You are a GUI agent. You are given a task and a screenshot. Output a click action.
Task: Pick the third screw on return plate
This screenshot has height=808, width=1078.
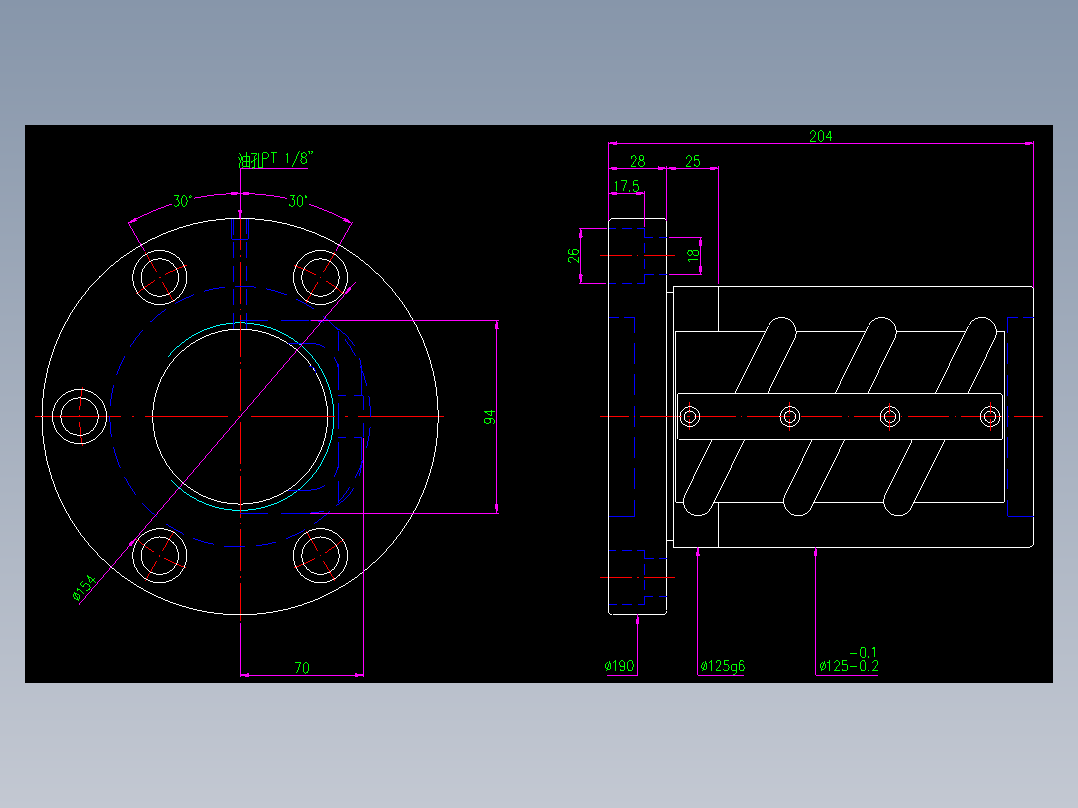pyautogui.click(x=890, y=417)
